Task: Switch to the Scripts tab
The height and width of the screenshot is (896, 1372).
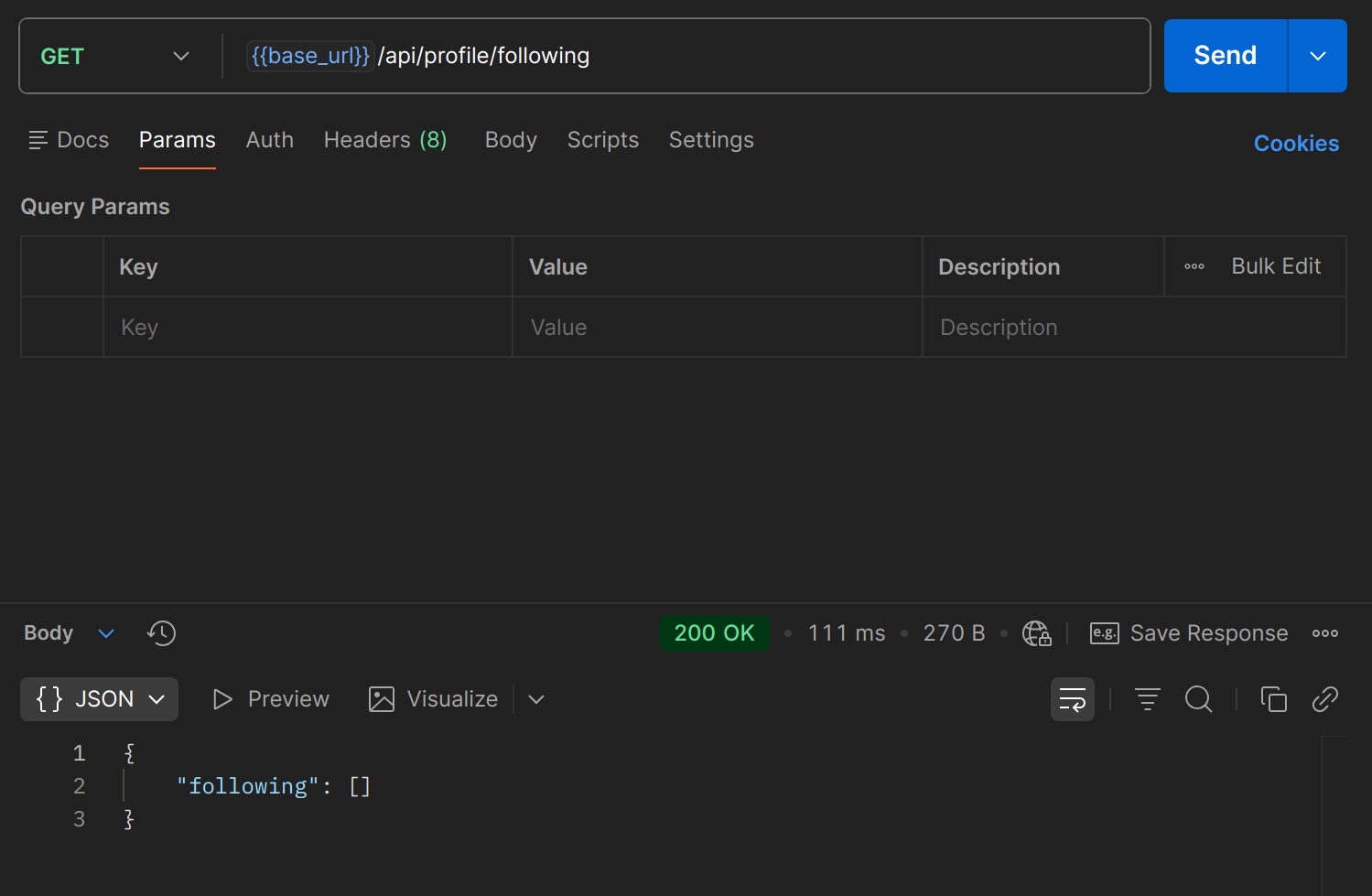Action: (x=603, y=140)
